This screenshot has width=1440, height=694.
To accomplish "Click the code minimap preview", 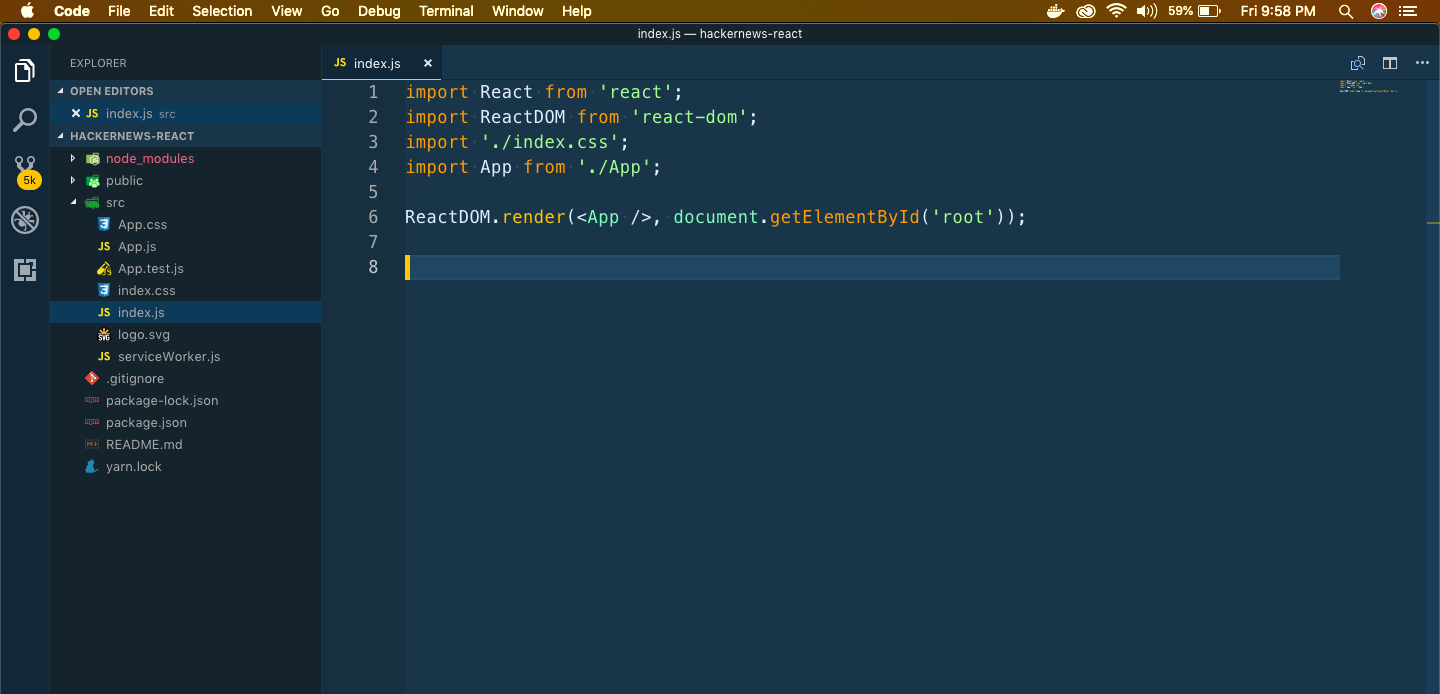I will pyautogui.click(x=1368, y=86).
